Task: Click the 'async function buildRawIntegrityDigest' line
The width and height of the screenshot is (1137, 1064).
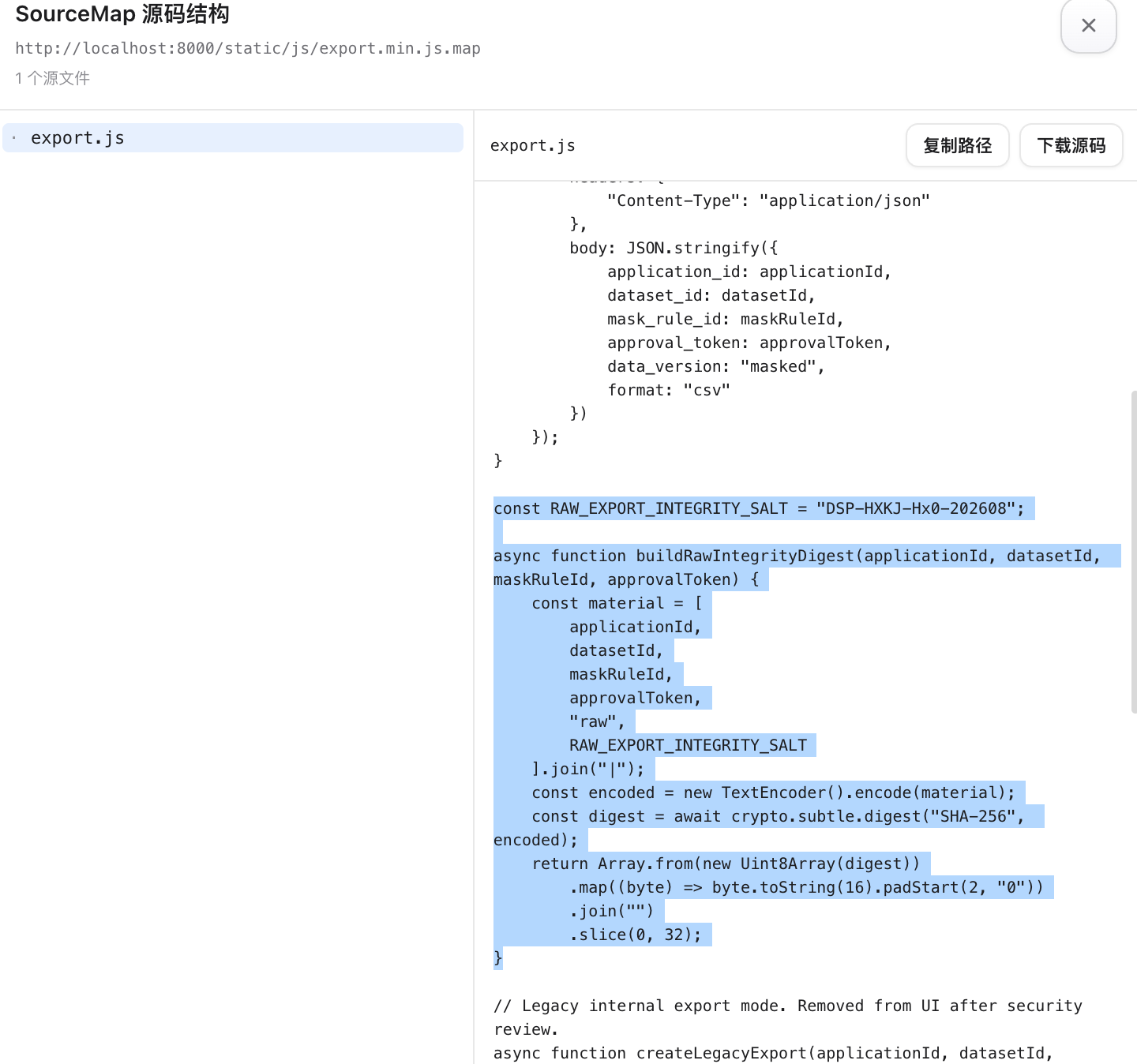Action: (797, 556)
